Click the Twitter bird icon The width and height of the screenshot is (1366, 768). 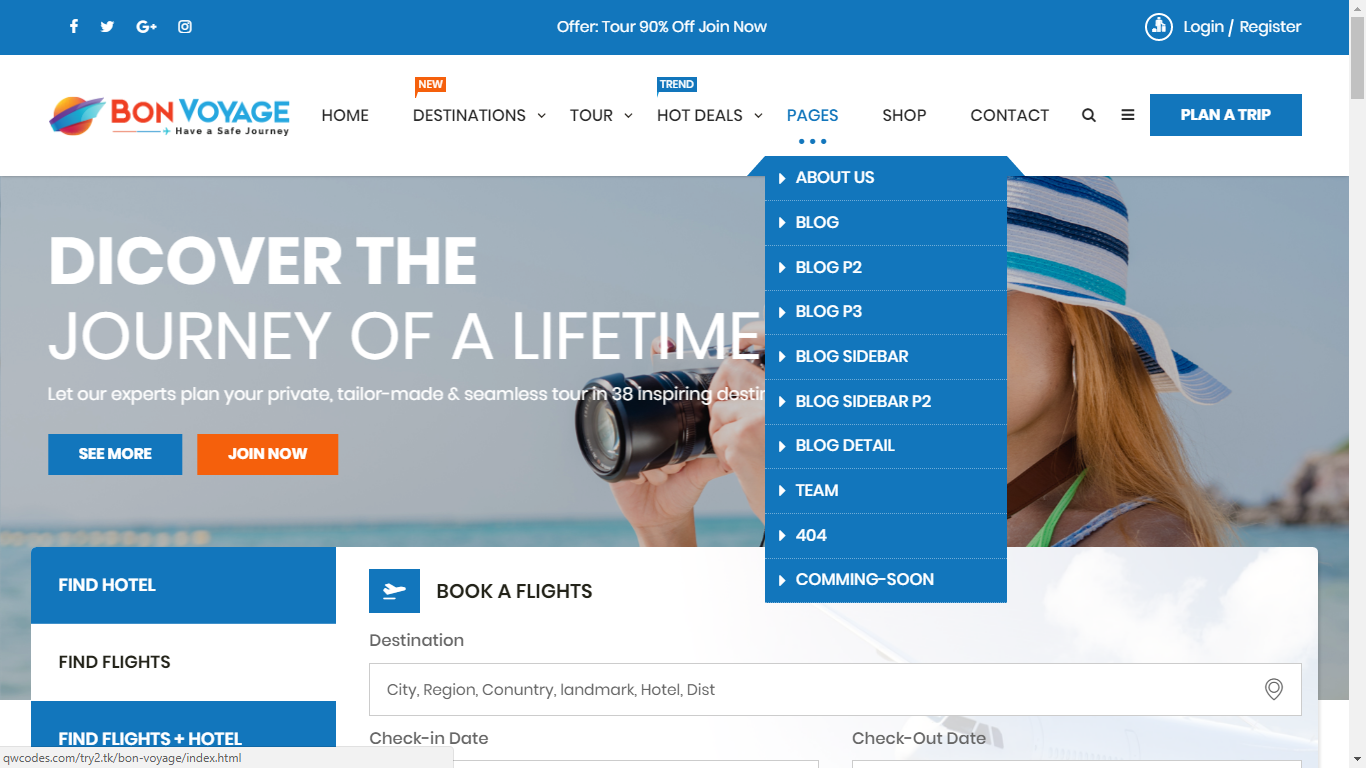coord(107,27)
